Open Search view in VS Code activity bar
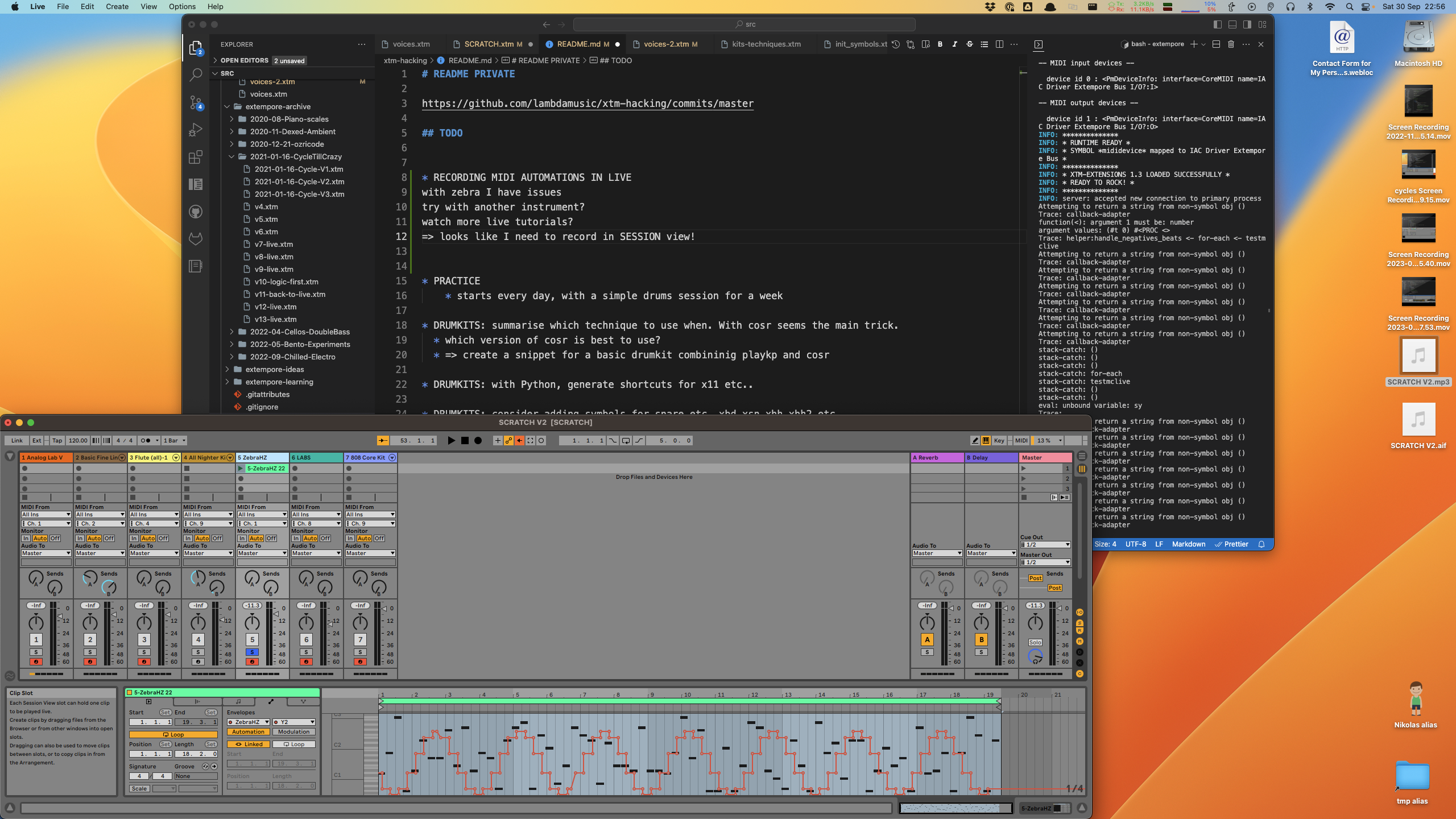Screen dimensions: 1456x819 [195, 75]
